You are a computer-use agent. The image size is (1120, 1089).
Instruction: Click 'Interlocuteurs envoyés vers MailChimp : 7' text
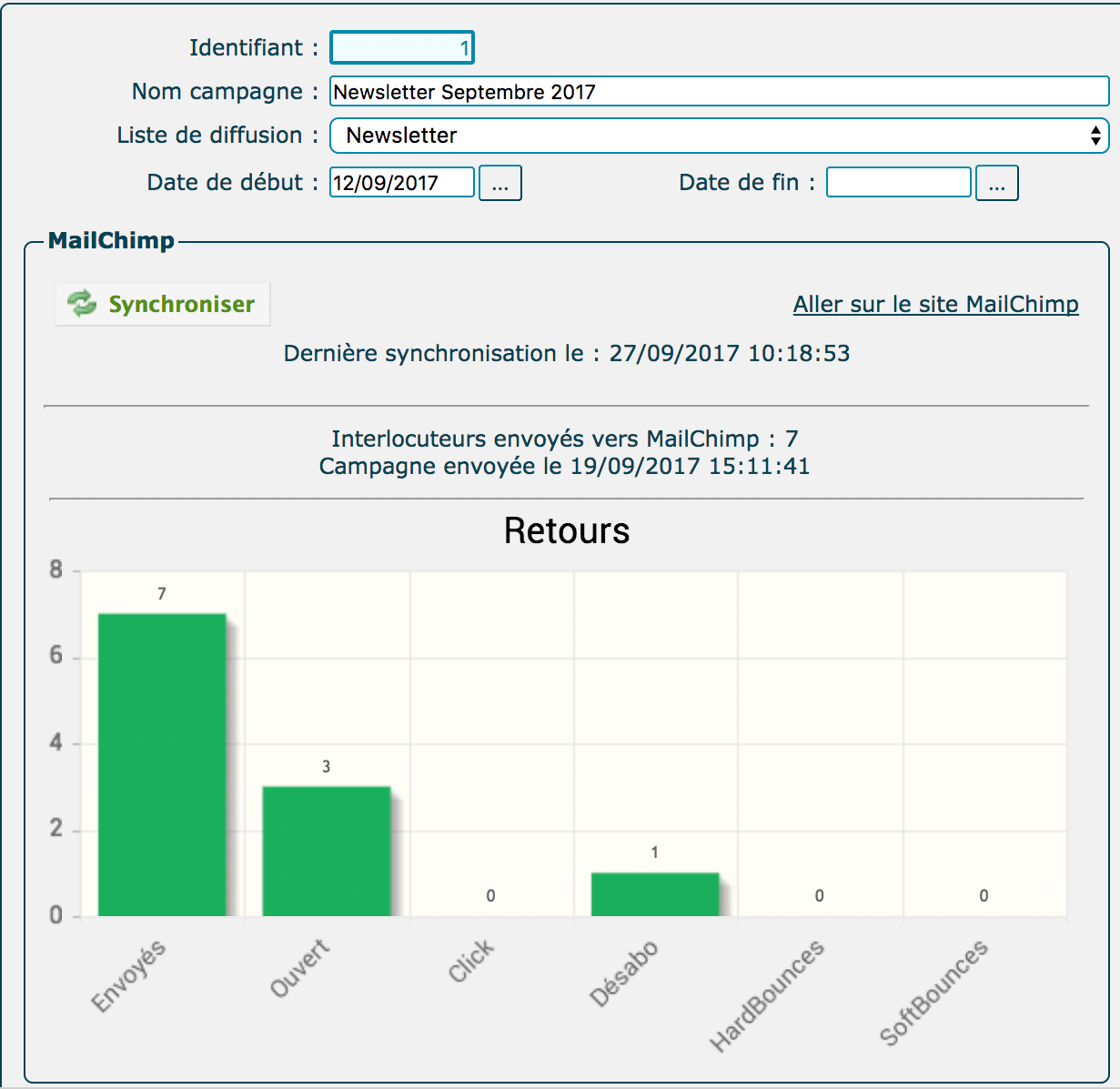click(565, 439)
